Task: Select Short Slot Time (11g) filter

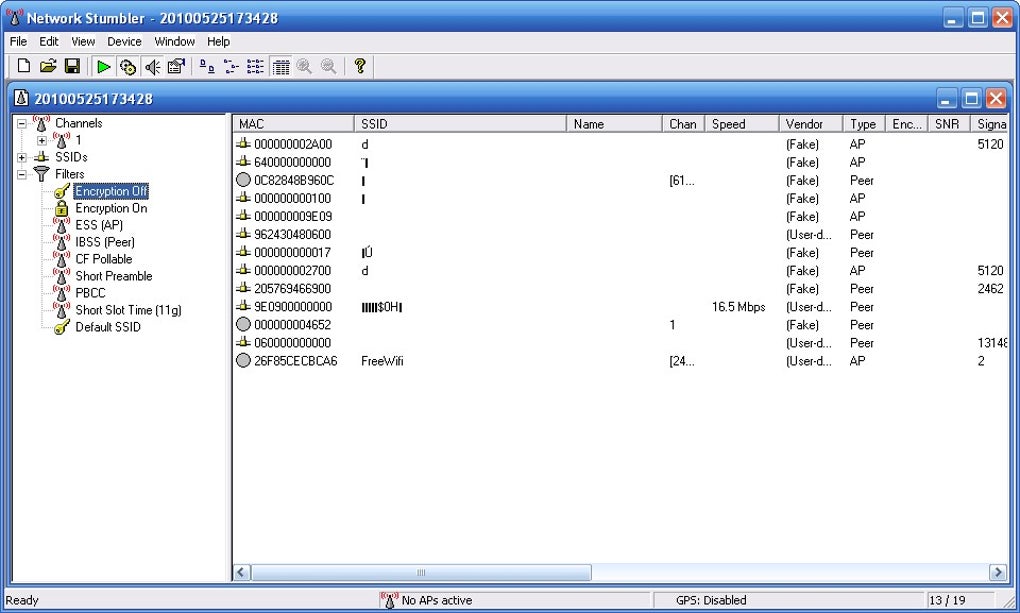Action: coord(129,310)
